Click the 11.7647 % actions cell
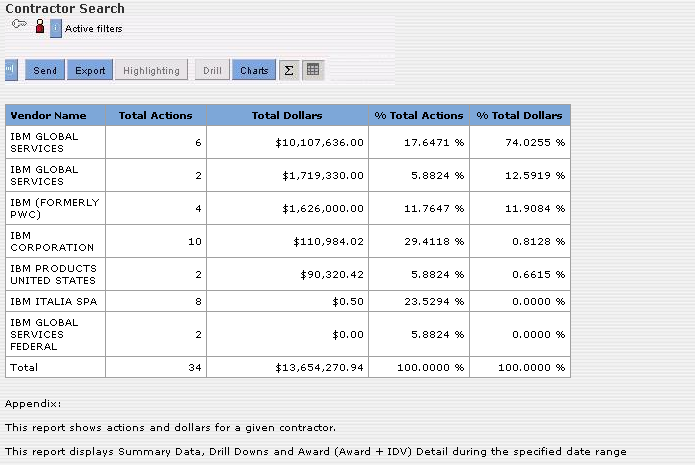This screenshot has height=465, width=695. (419, 208)
